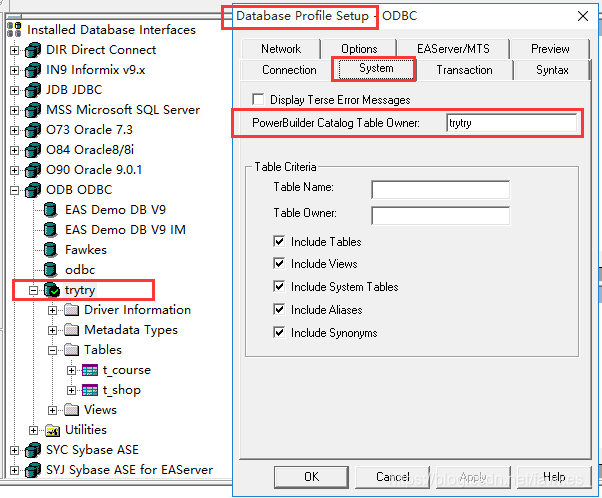Click the OK button
The height and width of the screenshot is (498, 602).
point(311,477)
